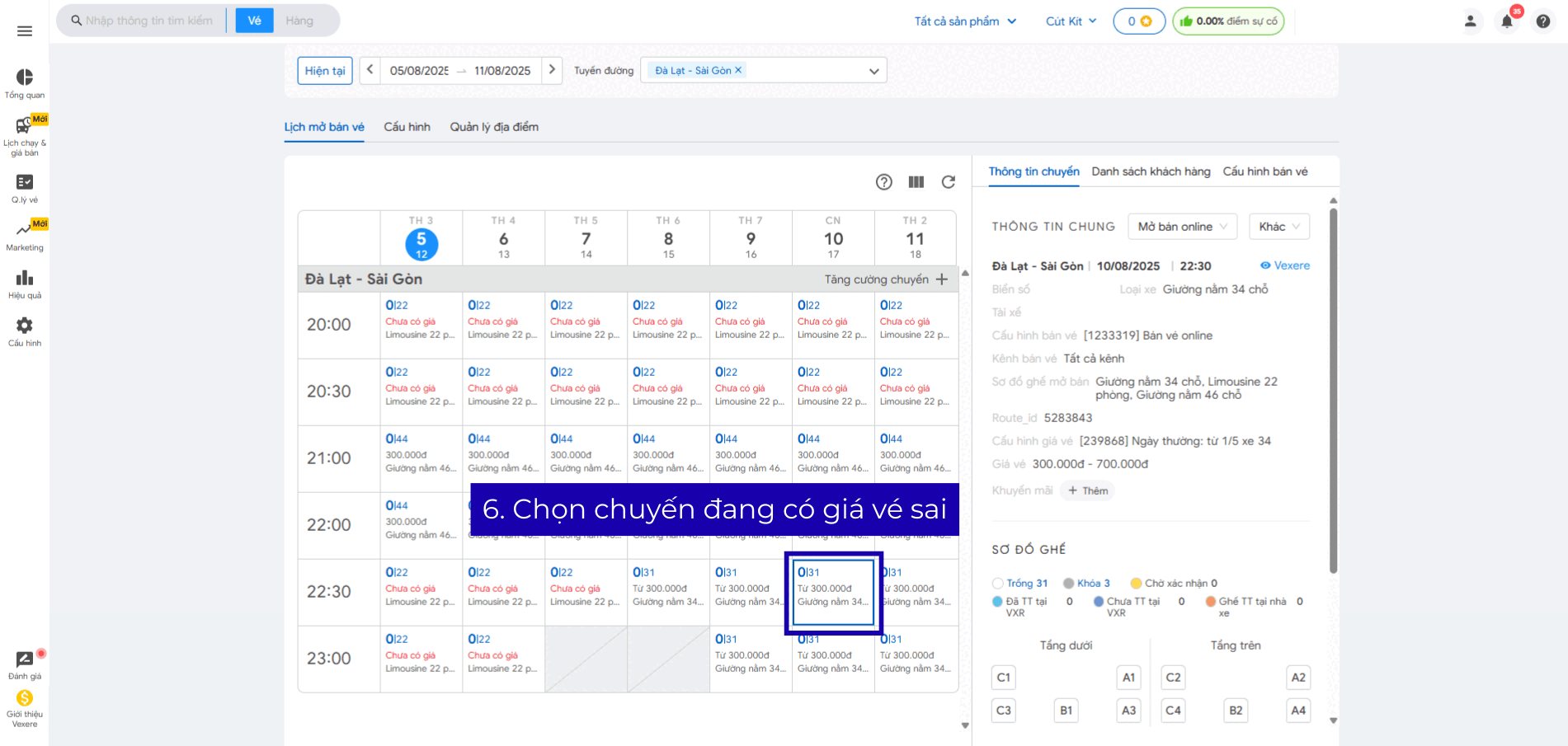This screenshot has width=1568, height=746.
Task: Select seat C1 on lower deck
Action: point(1003,678)
